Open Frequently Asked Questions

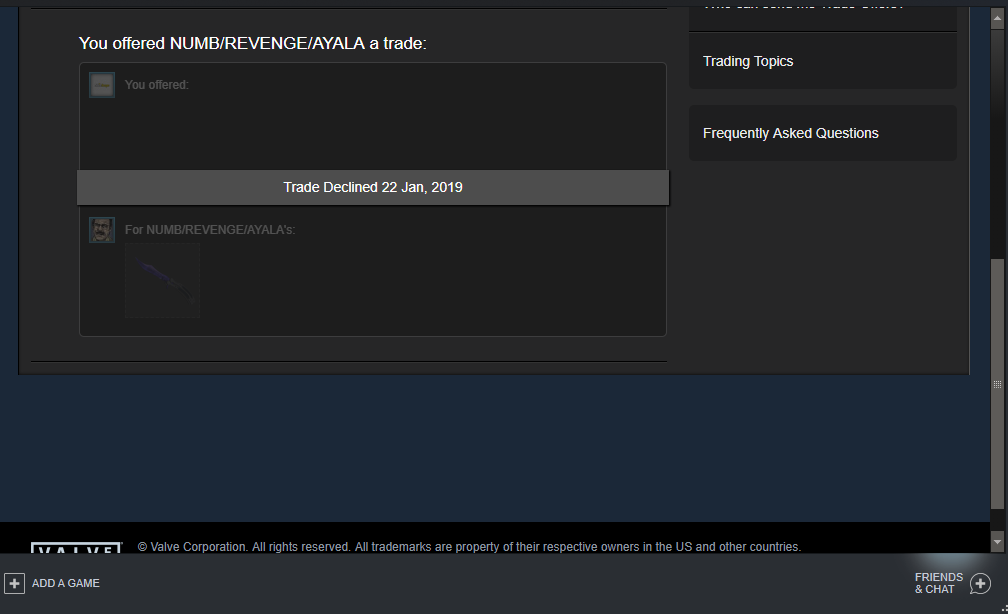790,133
